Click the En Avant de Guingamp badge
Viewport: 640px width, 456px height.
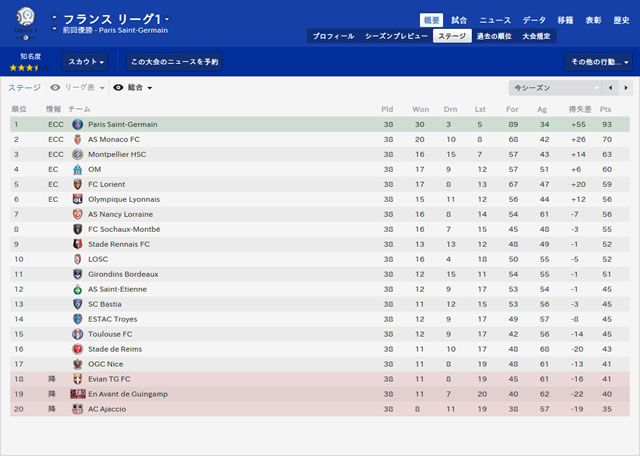[78, 394]
